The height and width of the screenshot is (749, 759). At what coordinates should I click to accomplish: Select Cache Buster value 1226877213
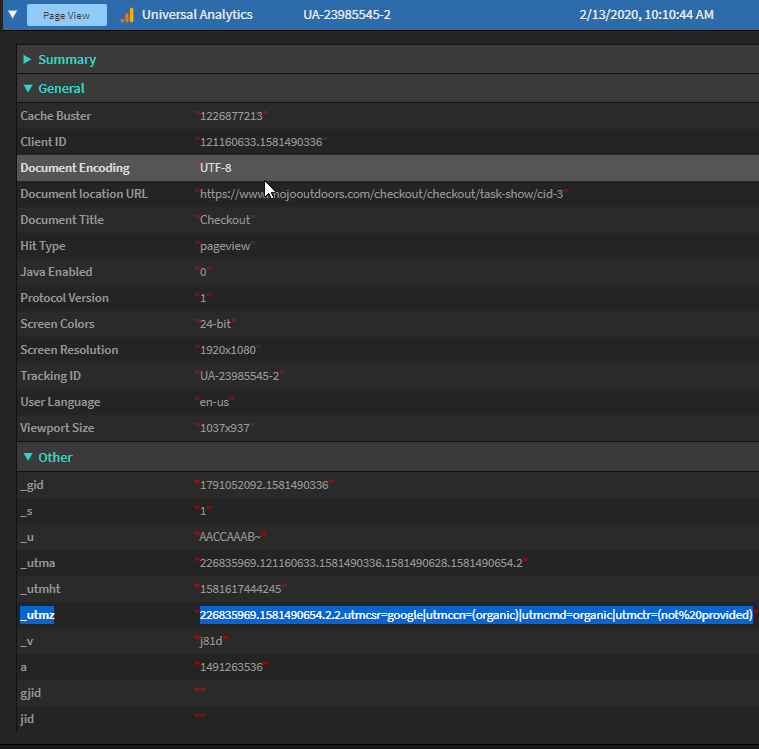(x=231, y=116)
